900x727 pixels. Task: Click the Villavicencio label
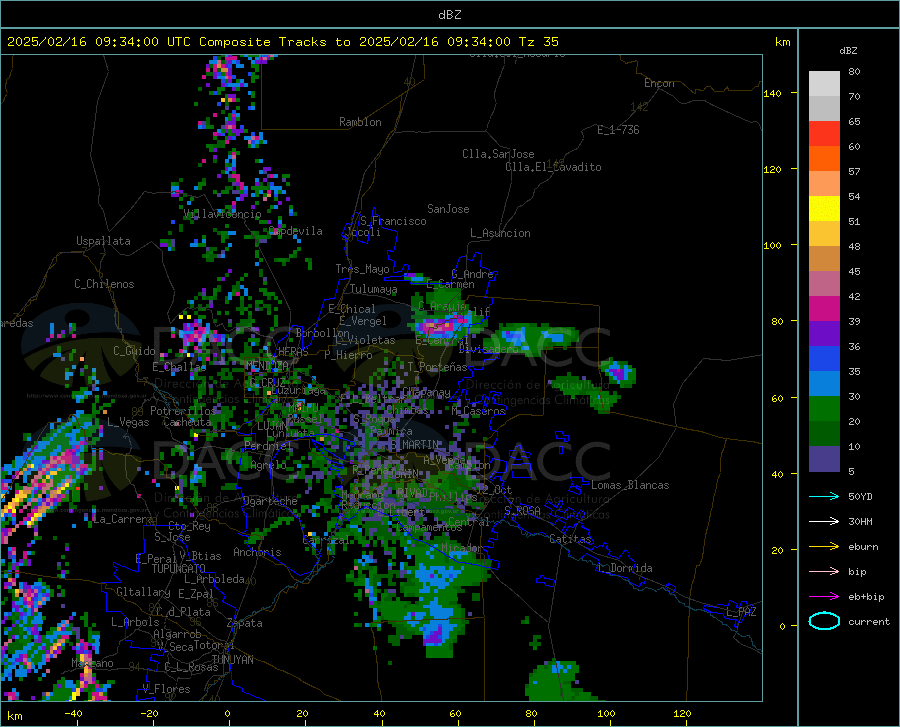click(222, 214)
